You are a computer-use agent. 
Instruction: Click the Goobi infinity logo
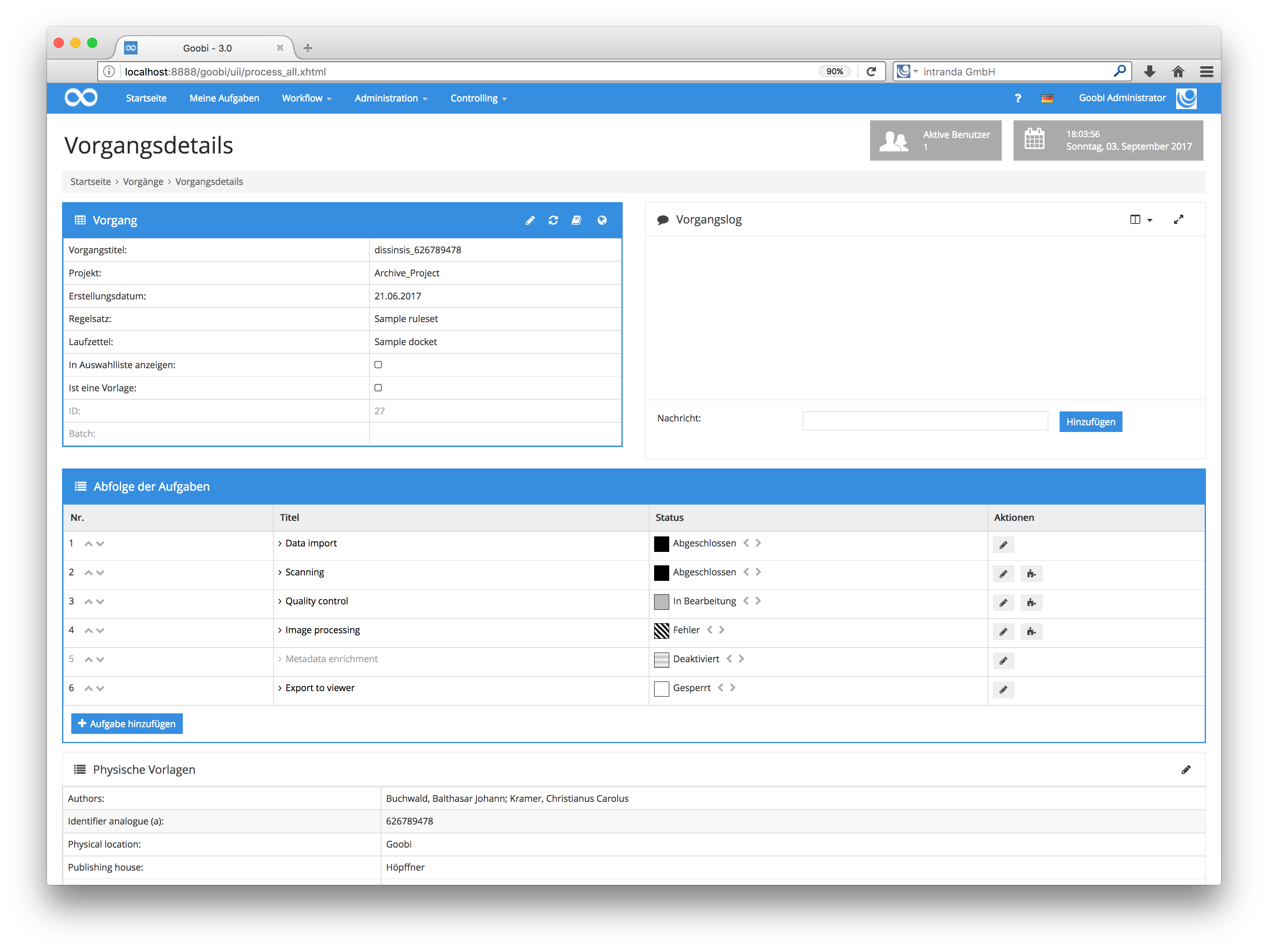tap(81, 97)
